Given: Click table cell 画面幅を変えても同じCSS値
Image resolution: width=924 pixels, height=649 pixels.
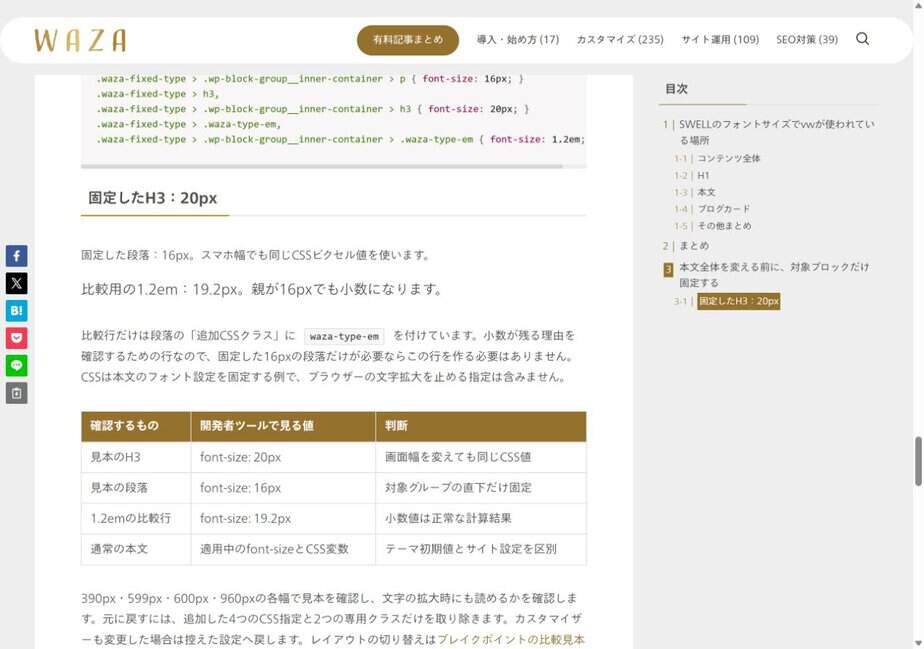Looking at the screenshot, I should (481, 457).
